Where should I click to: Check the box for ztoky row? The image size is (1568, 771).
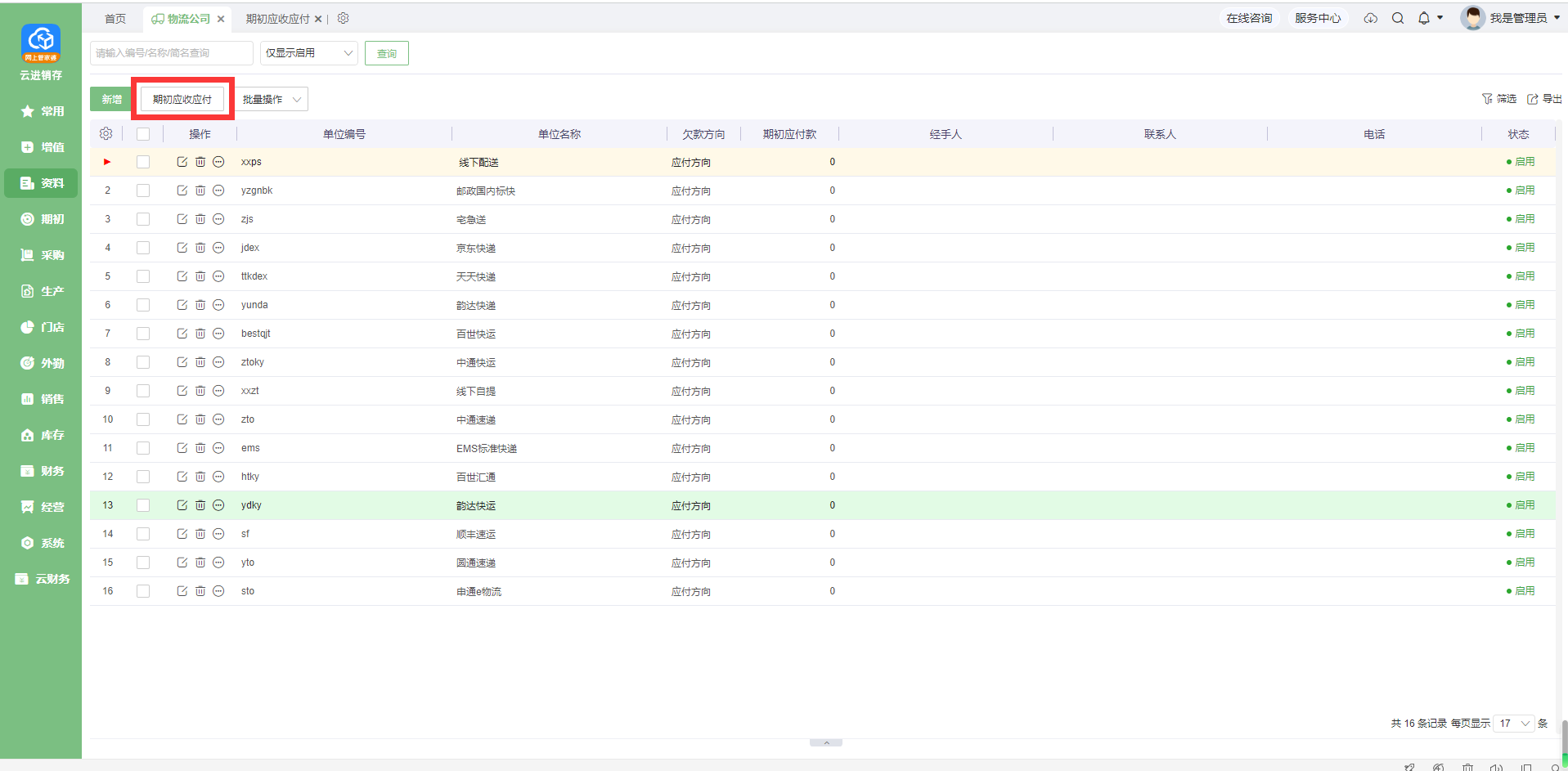[x=143, y=362]
